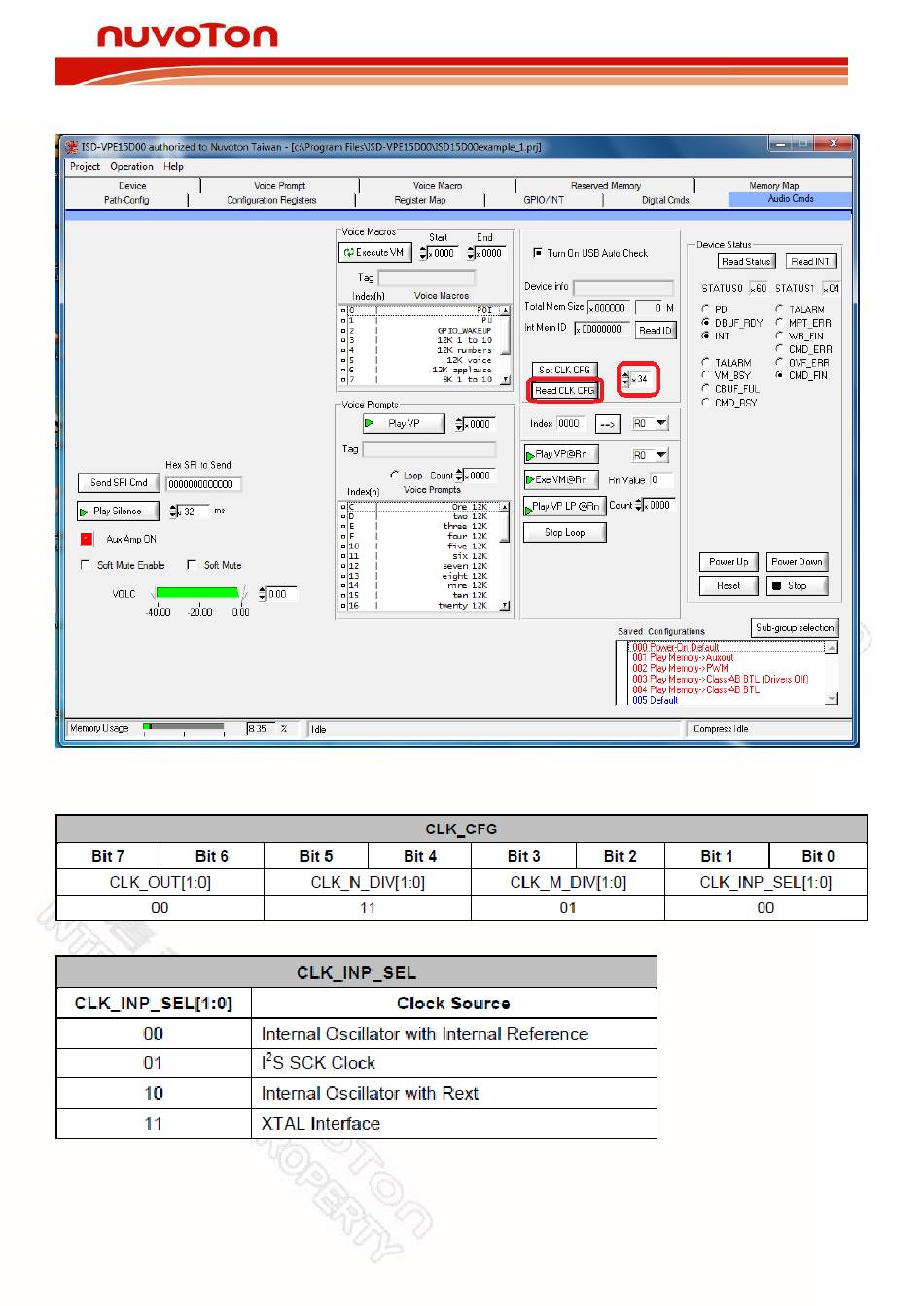Screen dimensions: 924x1306
Task: Click Play VP LP @Rn
Action: point(565,506)
